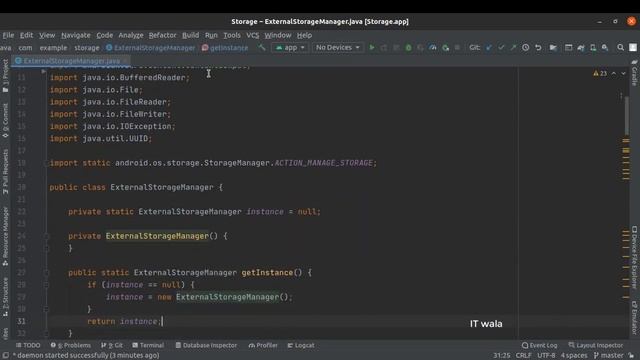Click the getInstance breadcrumb
640x360 pixels.
(x=225, y=48)
